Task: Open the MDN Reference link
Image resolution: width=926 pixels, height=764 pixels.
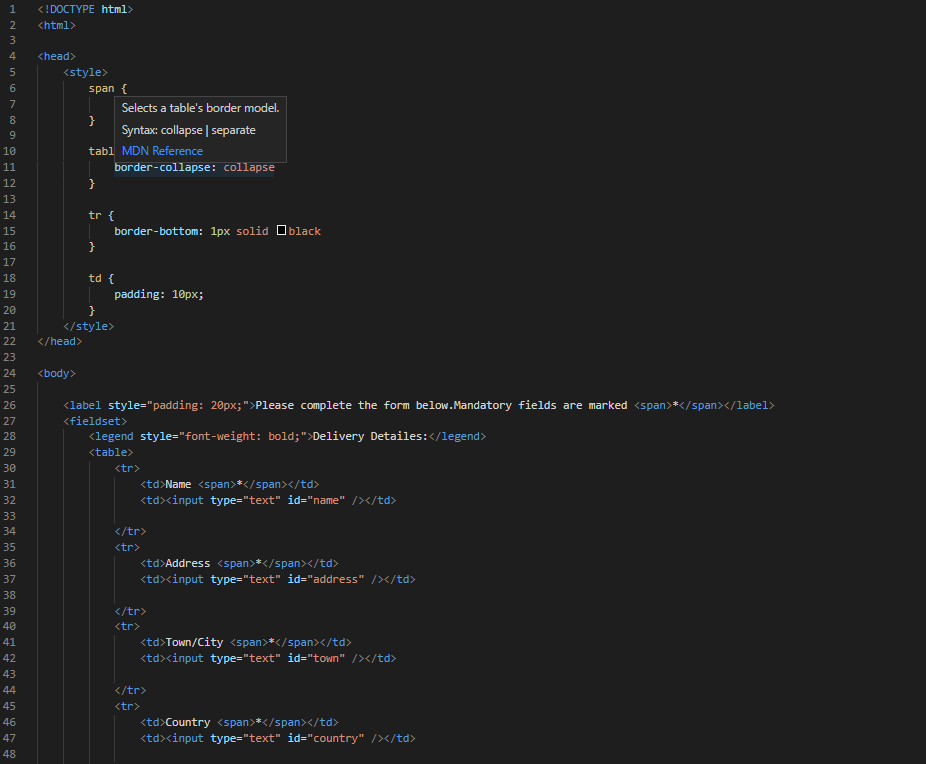Action: (162, 151)
